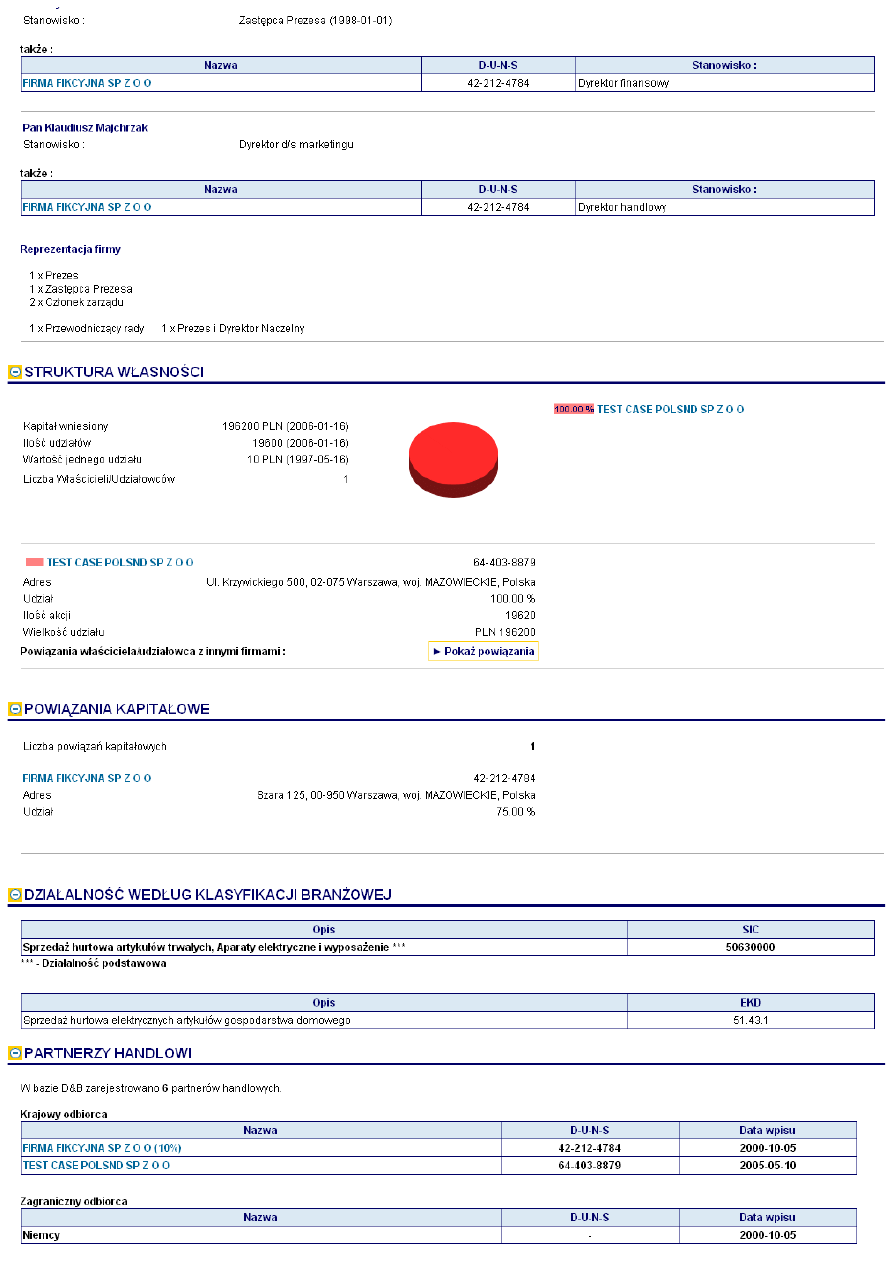
Task: Open FIRMA FIKCYJNA SP Z O O (10%) link
Action: (102, 1148)
